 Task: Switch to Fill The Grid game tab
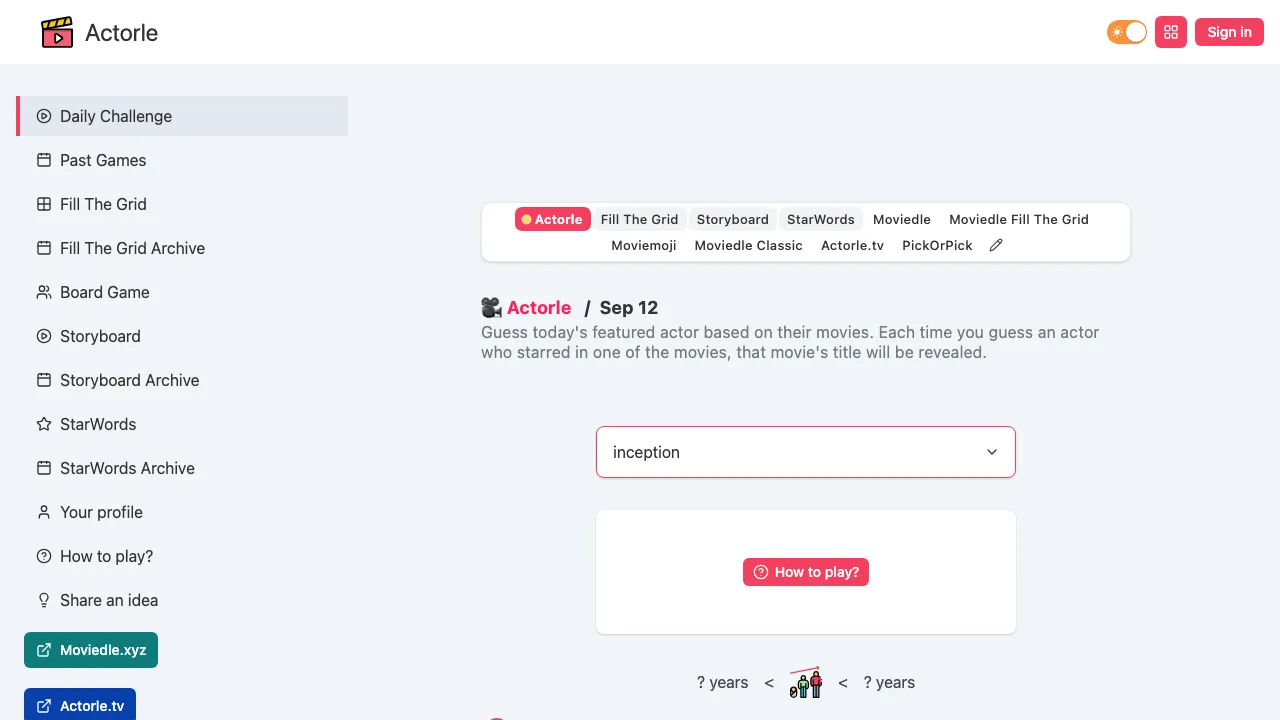coord(639,219)
